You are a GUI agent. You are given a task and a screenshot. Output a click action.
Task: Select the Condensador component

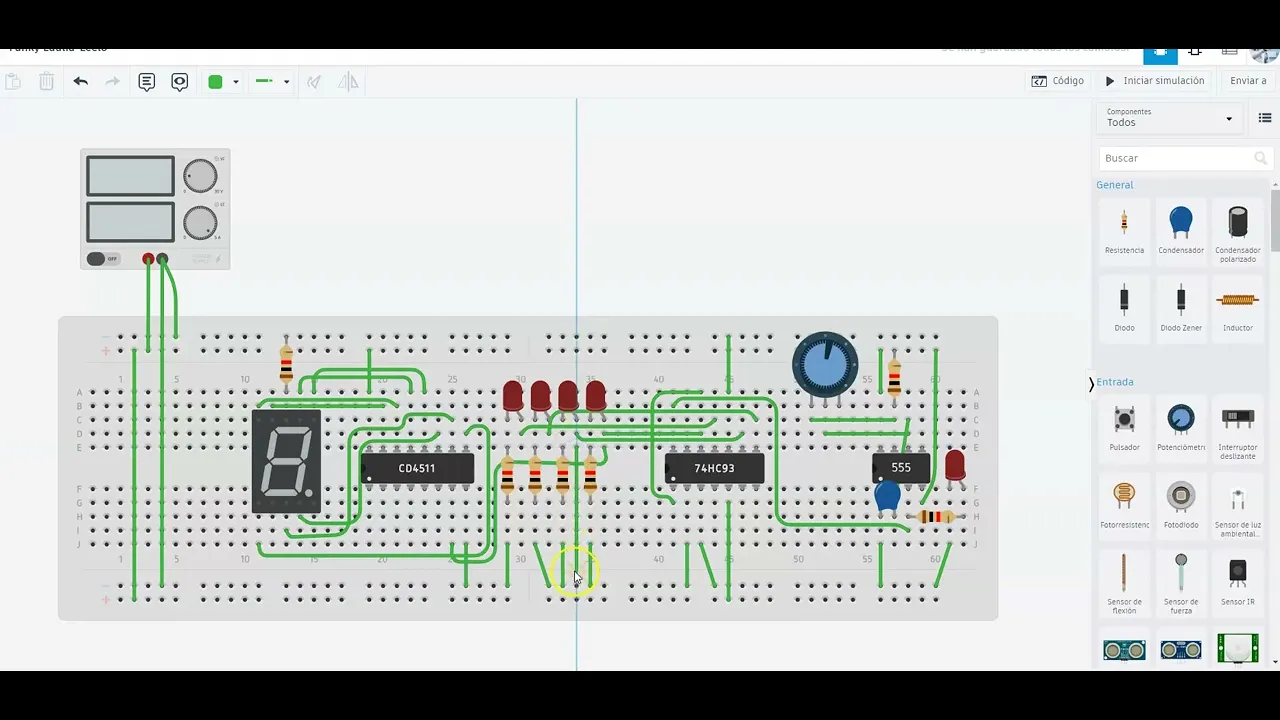pos(1181,230)
